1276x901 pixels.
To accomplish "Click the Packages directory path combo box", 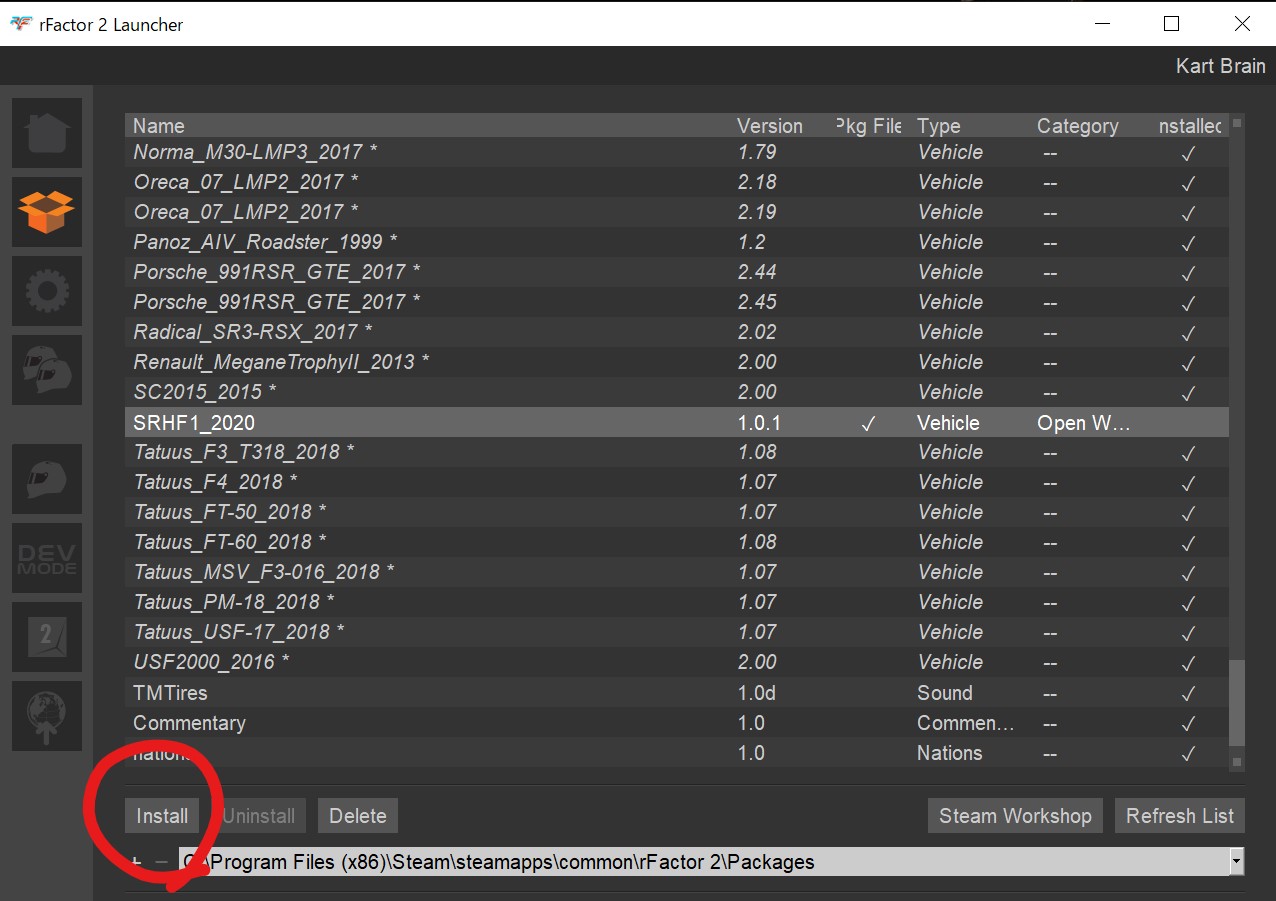I will pos(700,861).
